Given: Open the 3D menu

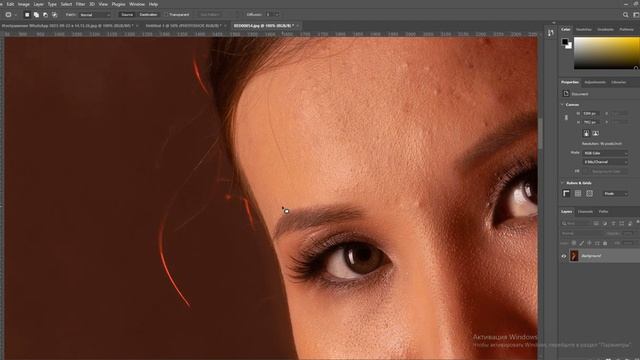Looking at the screenshot, I should 92,4.
